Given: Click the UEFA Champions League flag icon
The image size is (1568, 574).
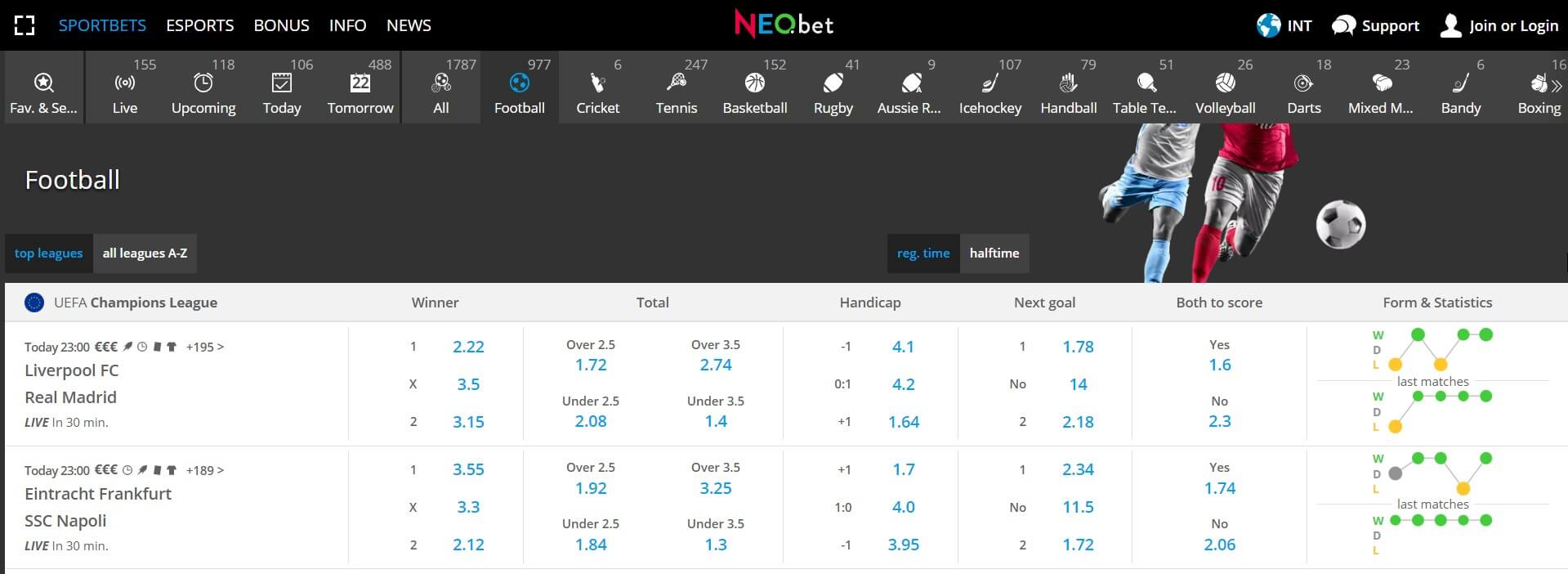Looking at the screenshot, I should click(34, 303).
